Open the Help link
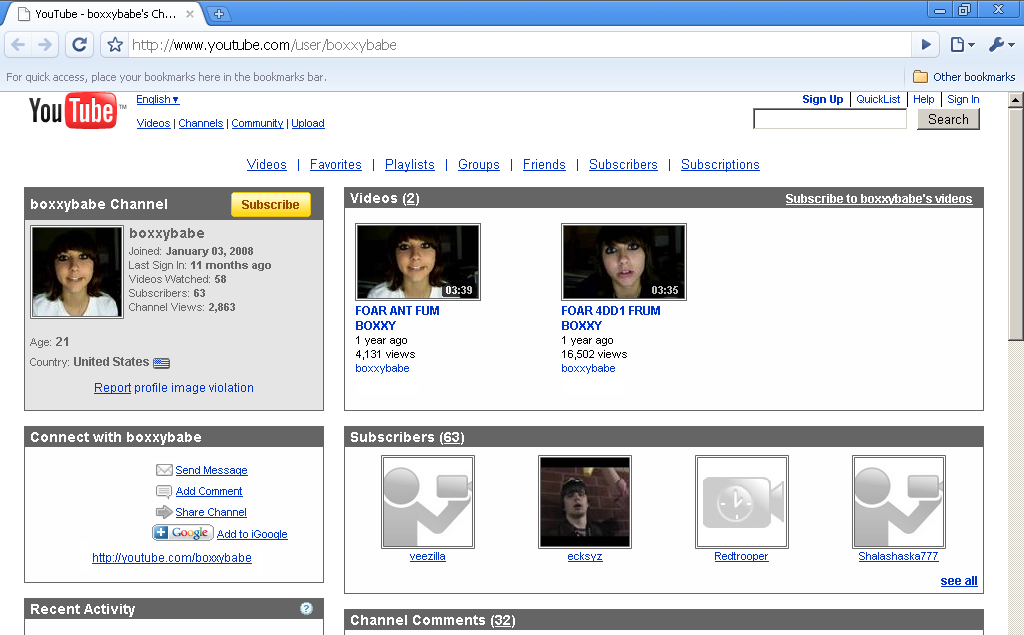The height and width of the screenshot is (635, 1024). click(923, 99)
